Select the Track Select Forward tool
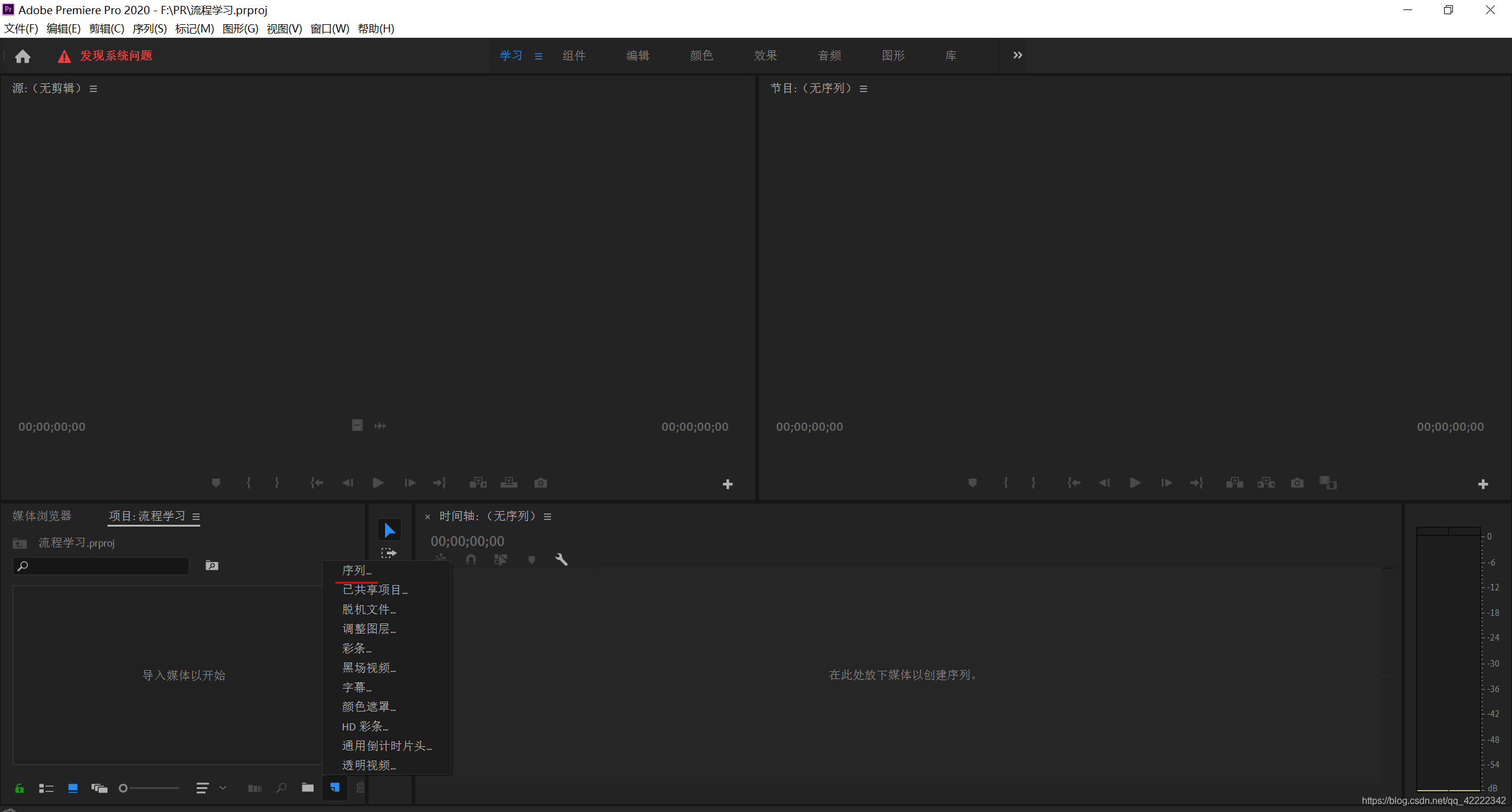1512x812 pixels. 389,553
